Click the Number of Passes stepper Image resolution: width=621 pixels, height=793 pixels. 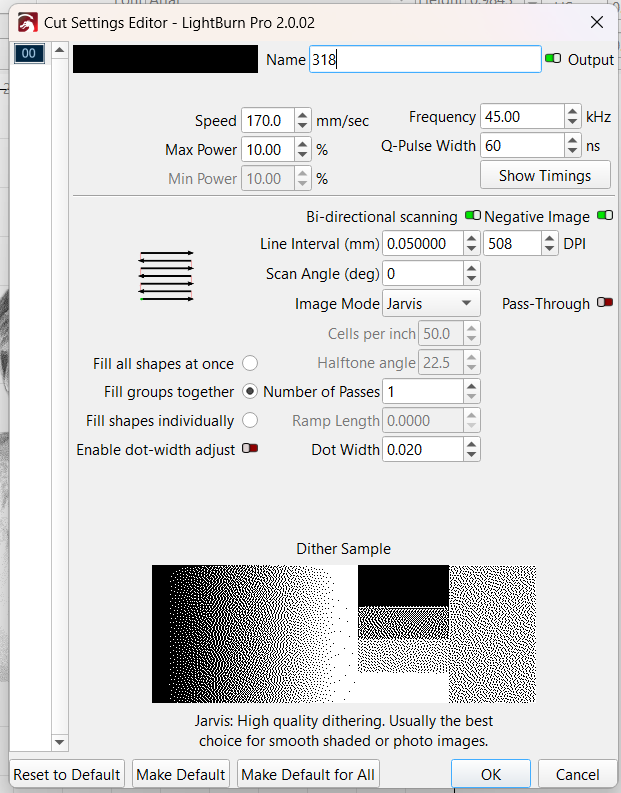(472, 392)
